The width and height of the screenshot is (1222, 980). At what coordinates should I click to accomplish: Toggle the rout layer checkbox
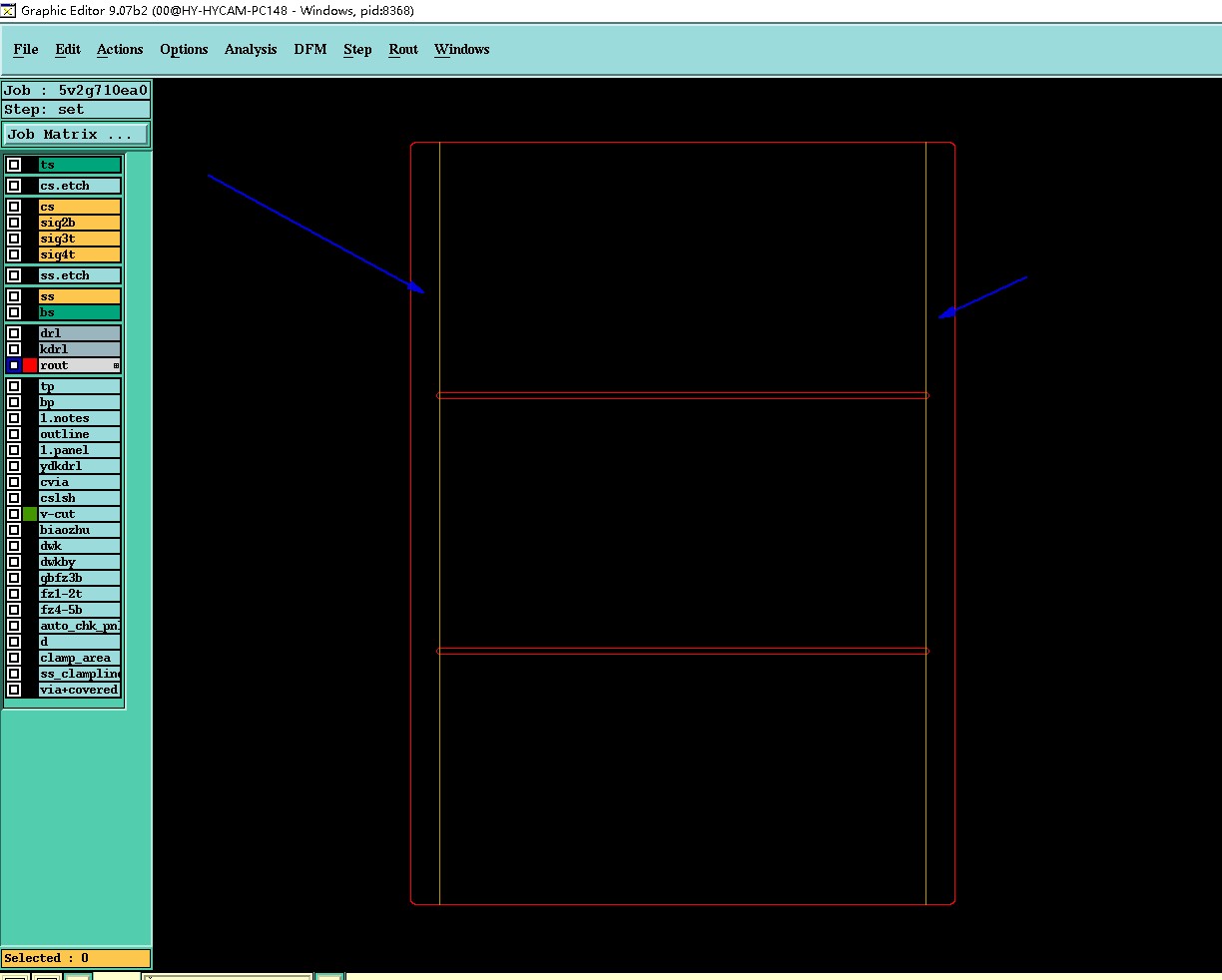click(14, 365)
